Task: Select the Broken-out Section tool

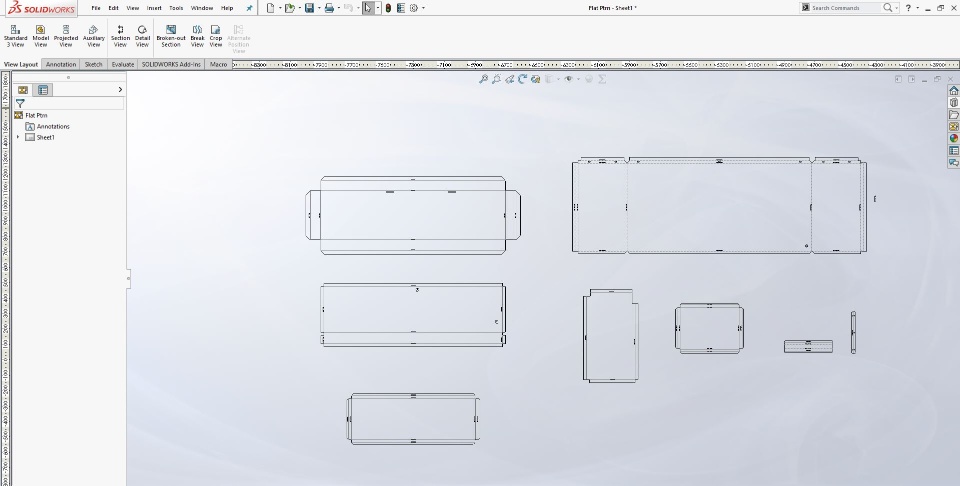Action: coord(171,36)
